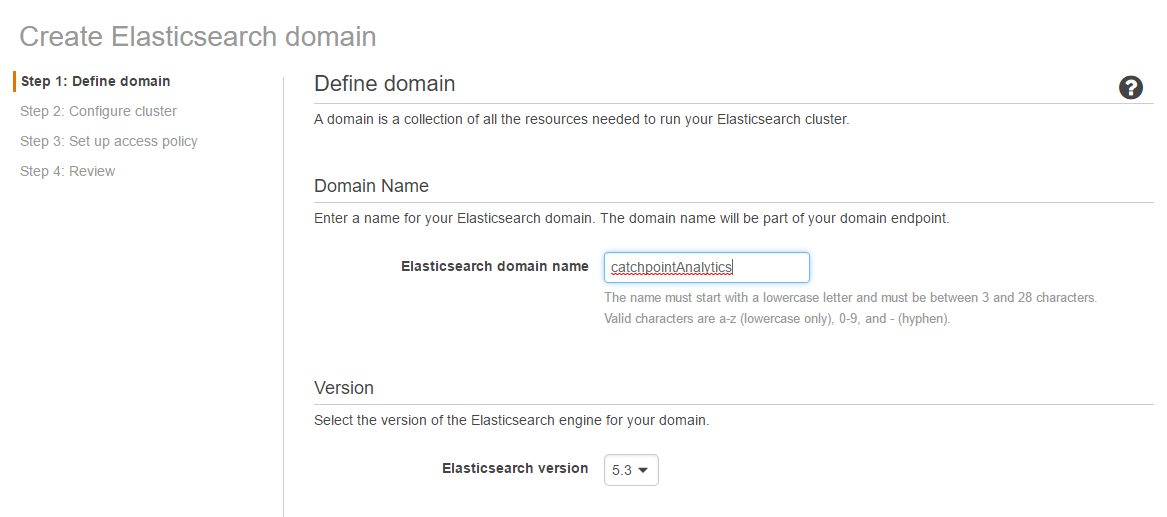Click the Create Elasticsearch domain page title
This screenshot has width=1167, height=517.
[x=198, y=36]
